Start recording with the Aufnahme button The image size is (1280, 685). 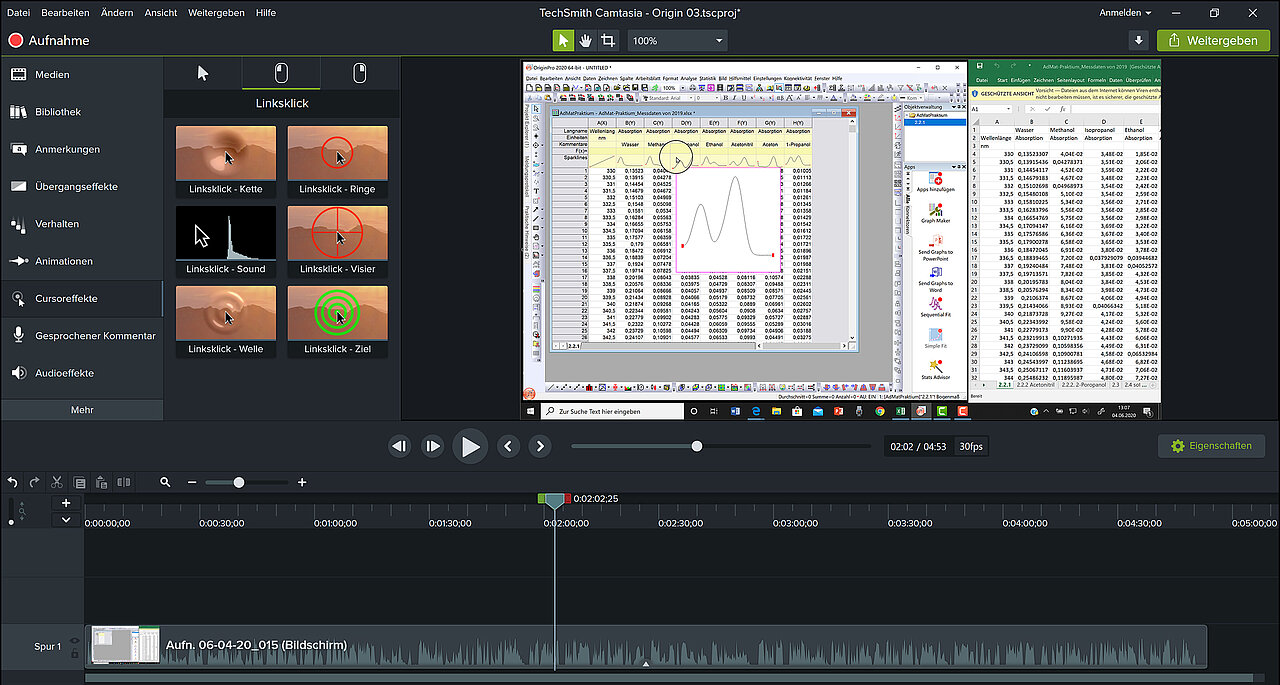tap(49, 40)
